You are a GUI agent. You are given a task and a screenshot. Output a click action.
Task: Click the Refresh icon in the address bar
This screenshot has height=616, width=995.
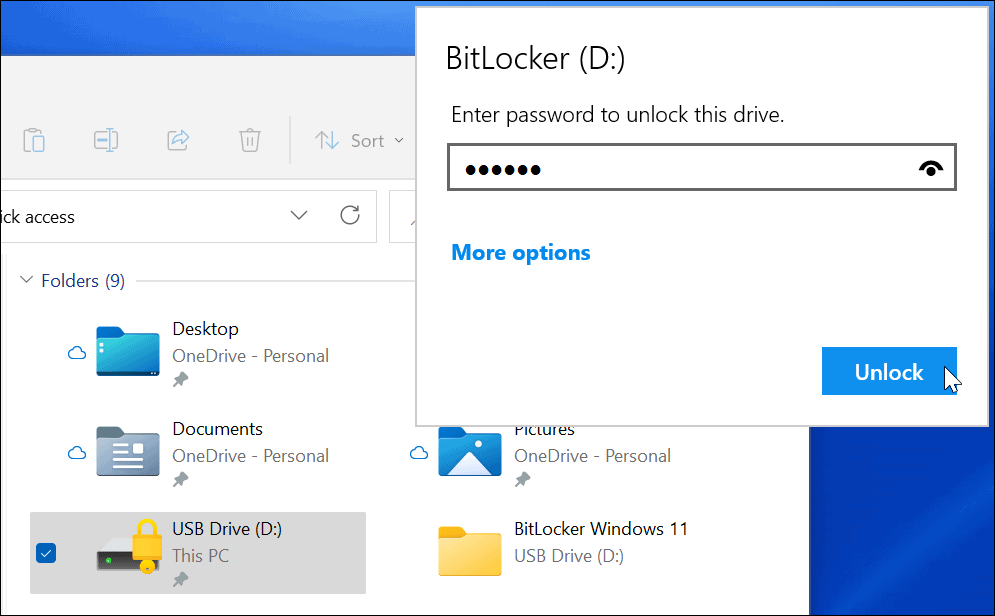coord(349,216)
